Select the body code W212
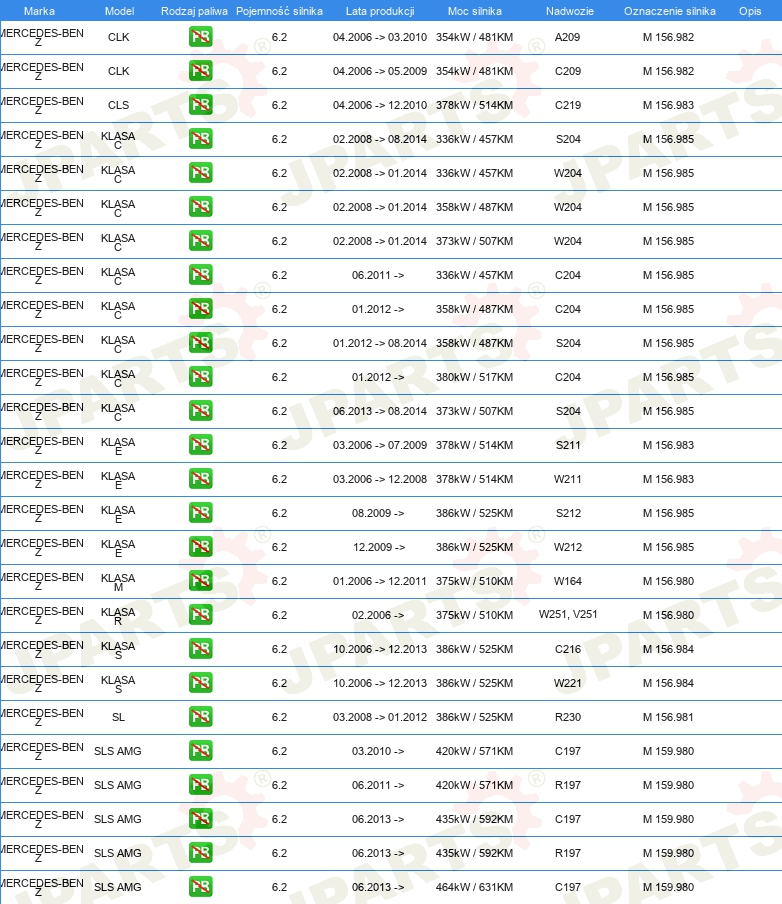782x904 pixels. coord(567,547)
